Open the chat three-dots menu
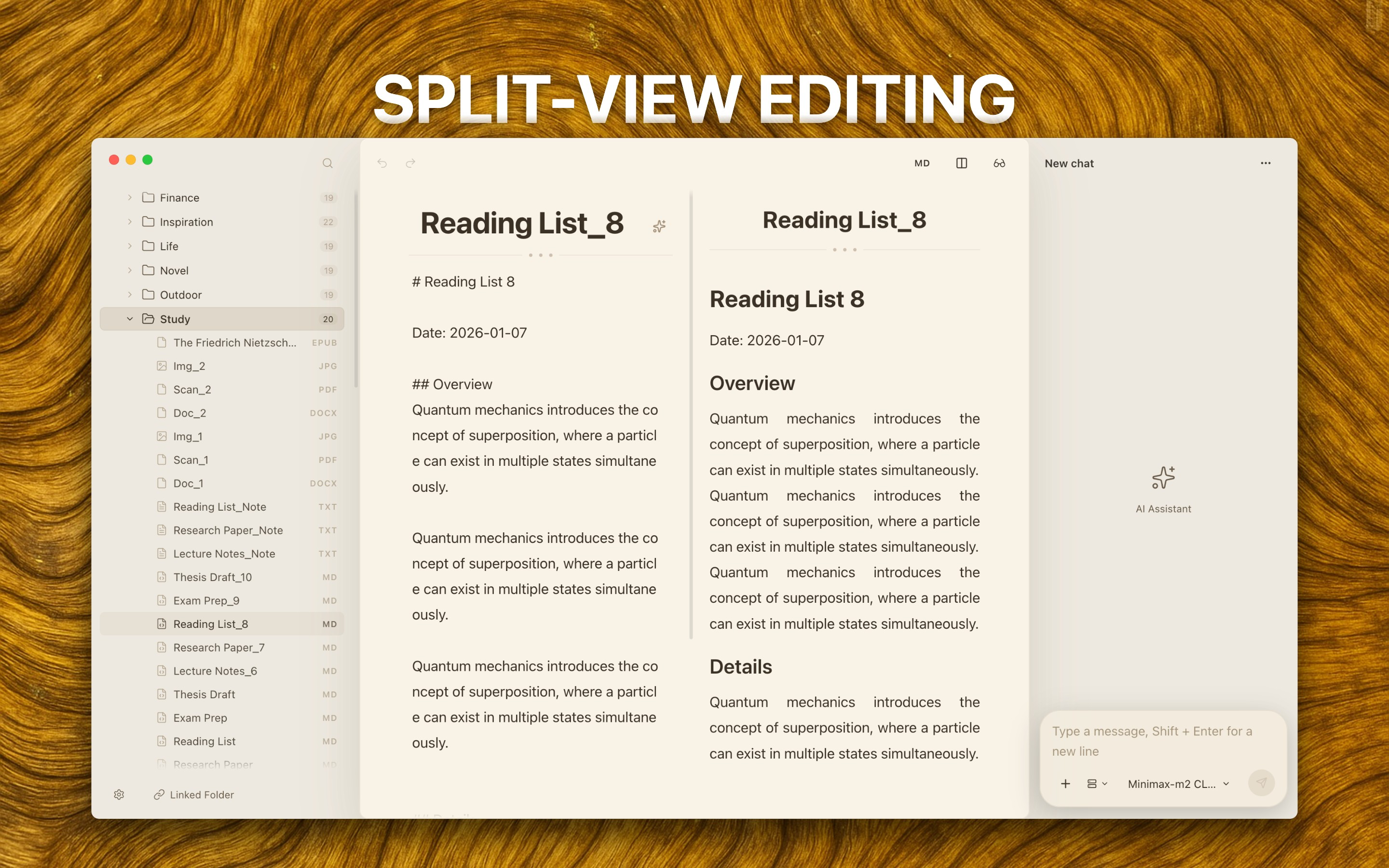 click(1265, 163)
